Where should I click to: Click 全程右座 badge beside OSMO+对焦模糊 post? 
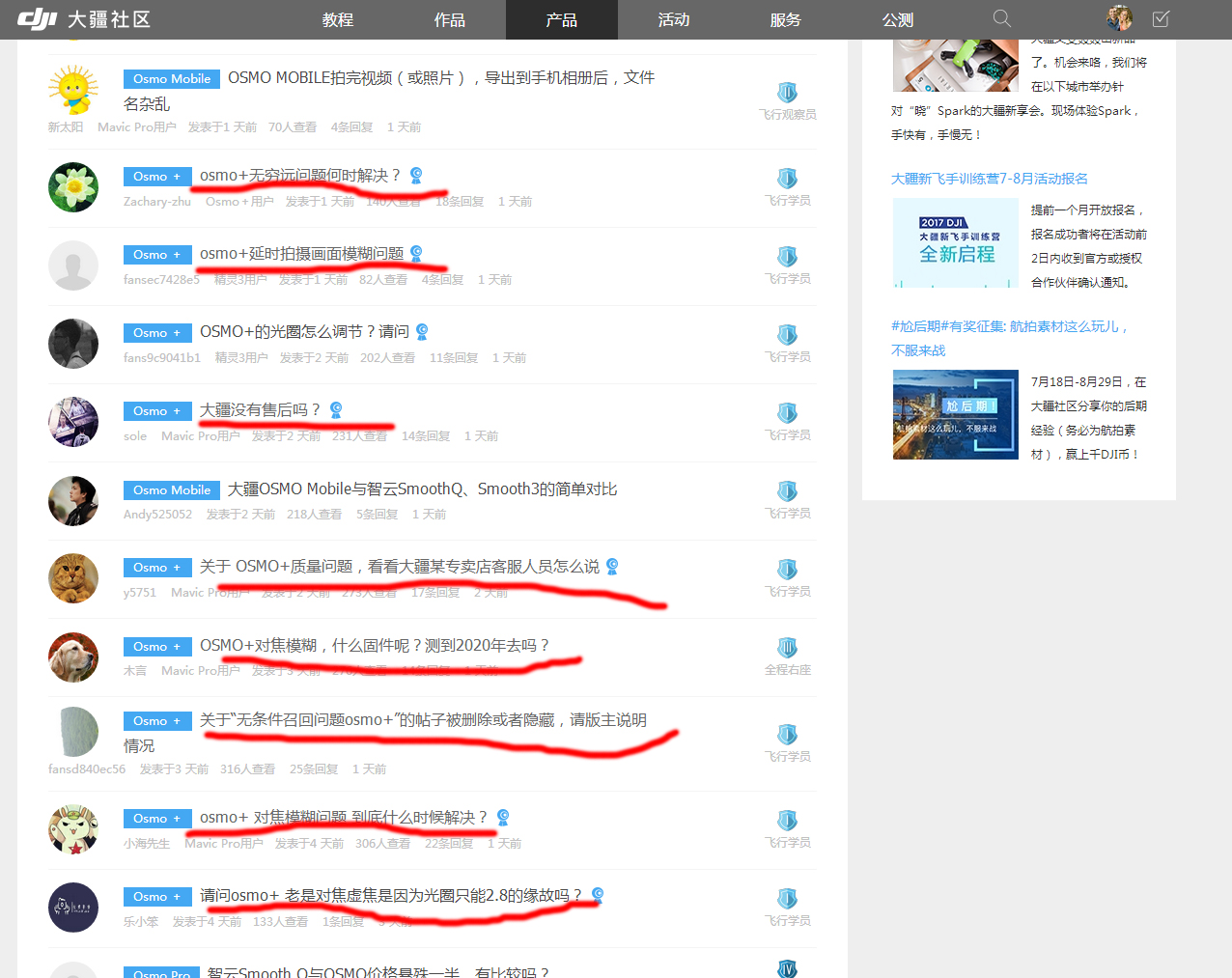click(788, 657)
